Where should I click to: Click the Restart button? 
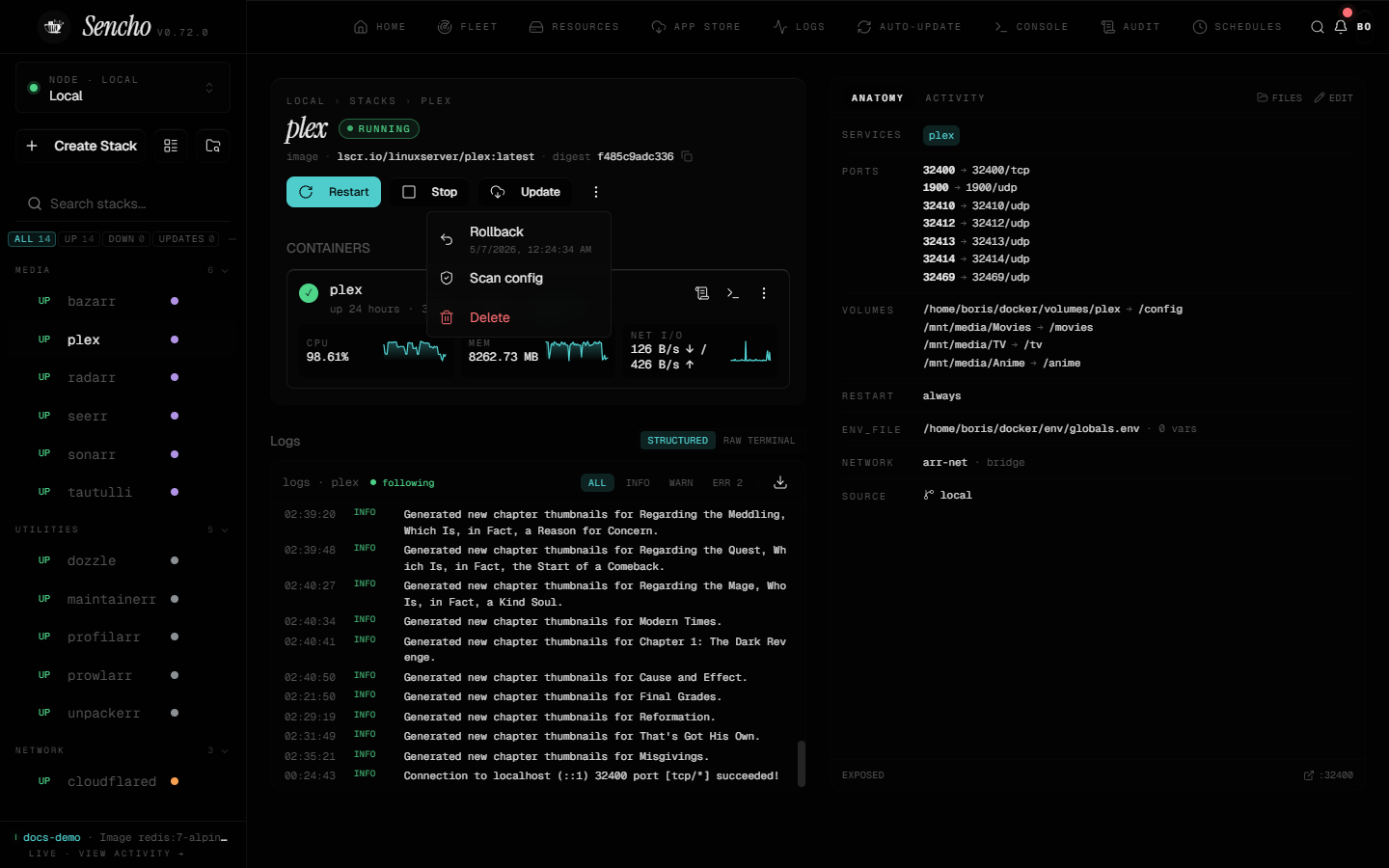[334, 192]
